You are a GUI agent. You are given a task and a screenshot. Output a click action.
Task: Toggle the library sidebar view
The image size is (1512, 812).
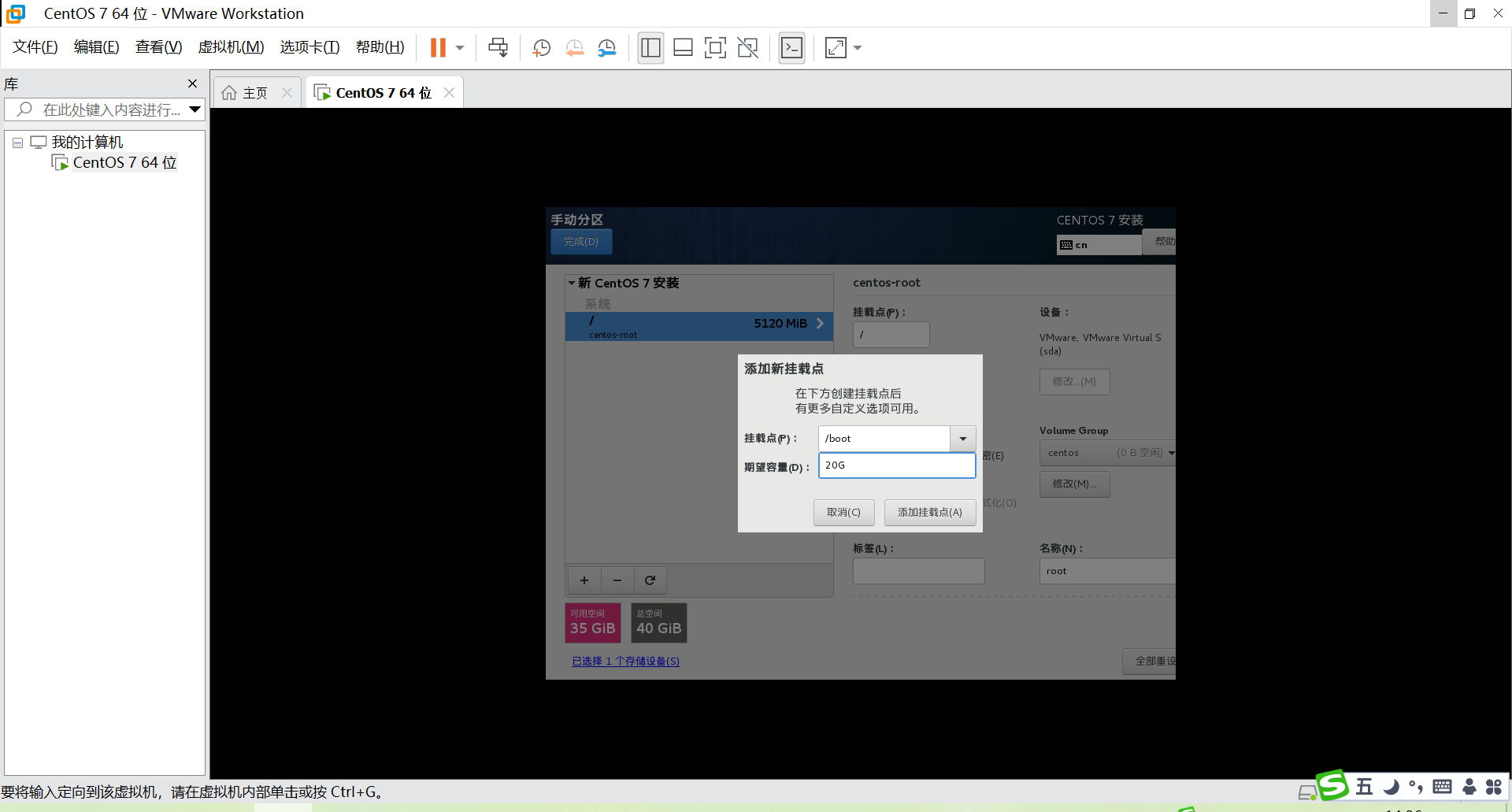coord(650,48)
